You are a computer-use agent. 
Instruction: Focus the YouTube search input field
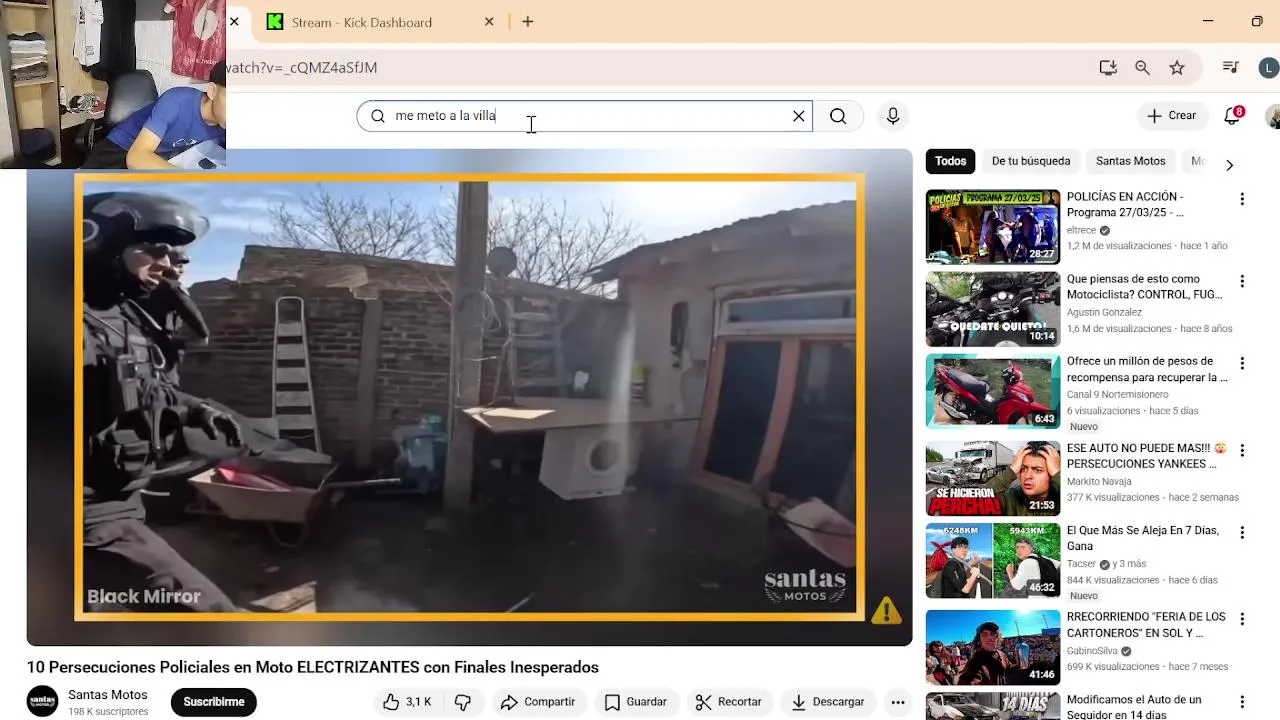(x=585, y=116)
